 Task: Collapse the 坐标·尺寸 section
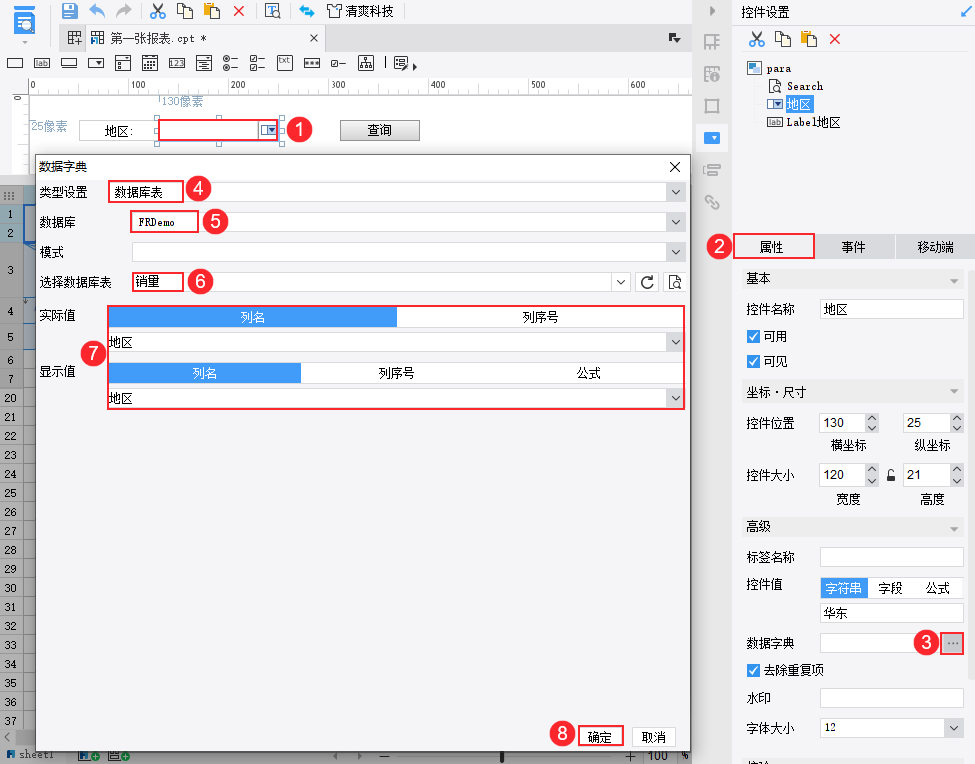pyautogui.click(x=954, y=392)
